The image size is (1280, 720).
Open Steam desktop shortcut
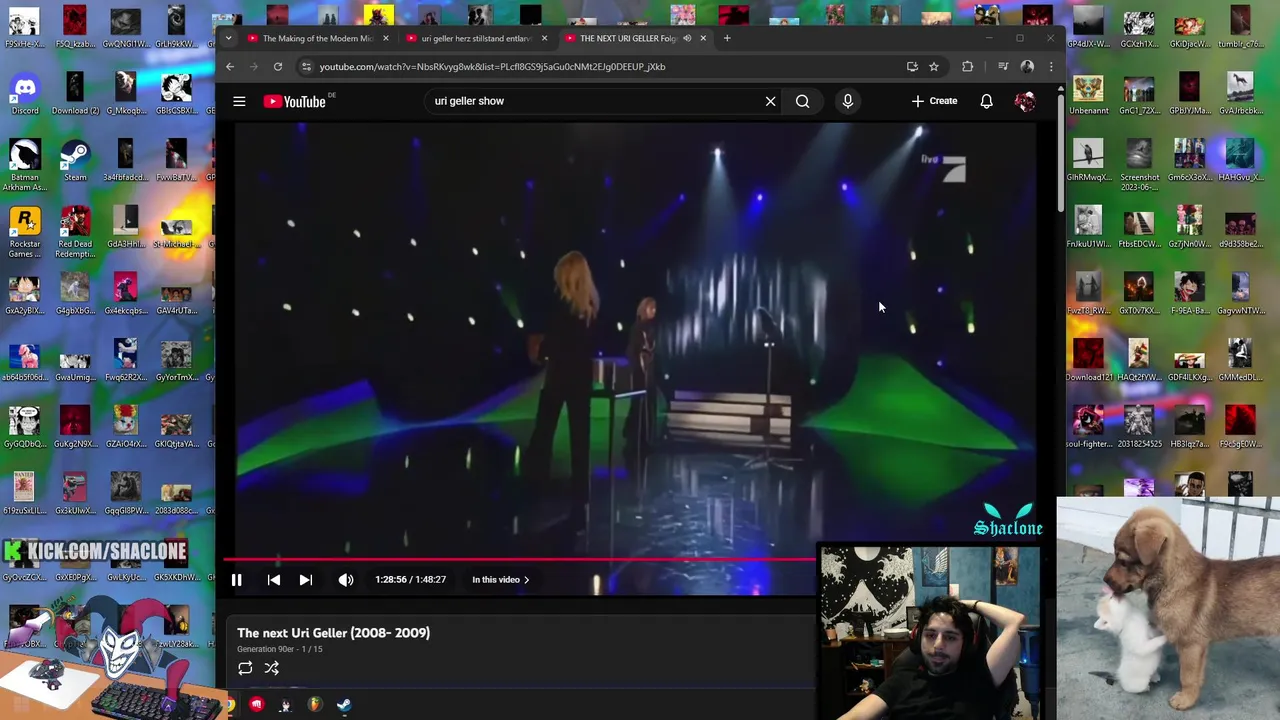(75, 160)
